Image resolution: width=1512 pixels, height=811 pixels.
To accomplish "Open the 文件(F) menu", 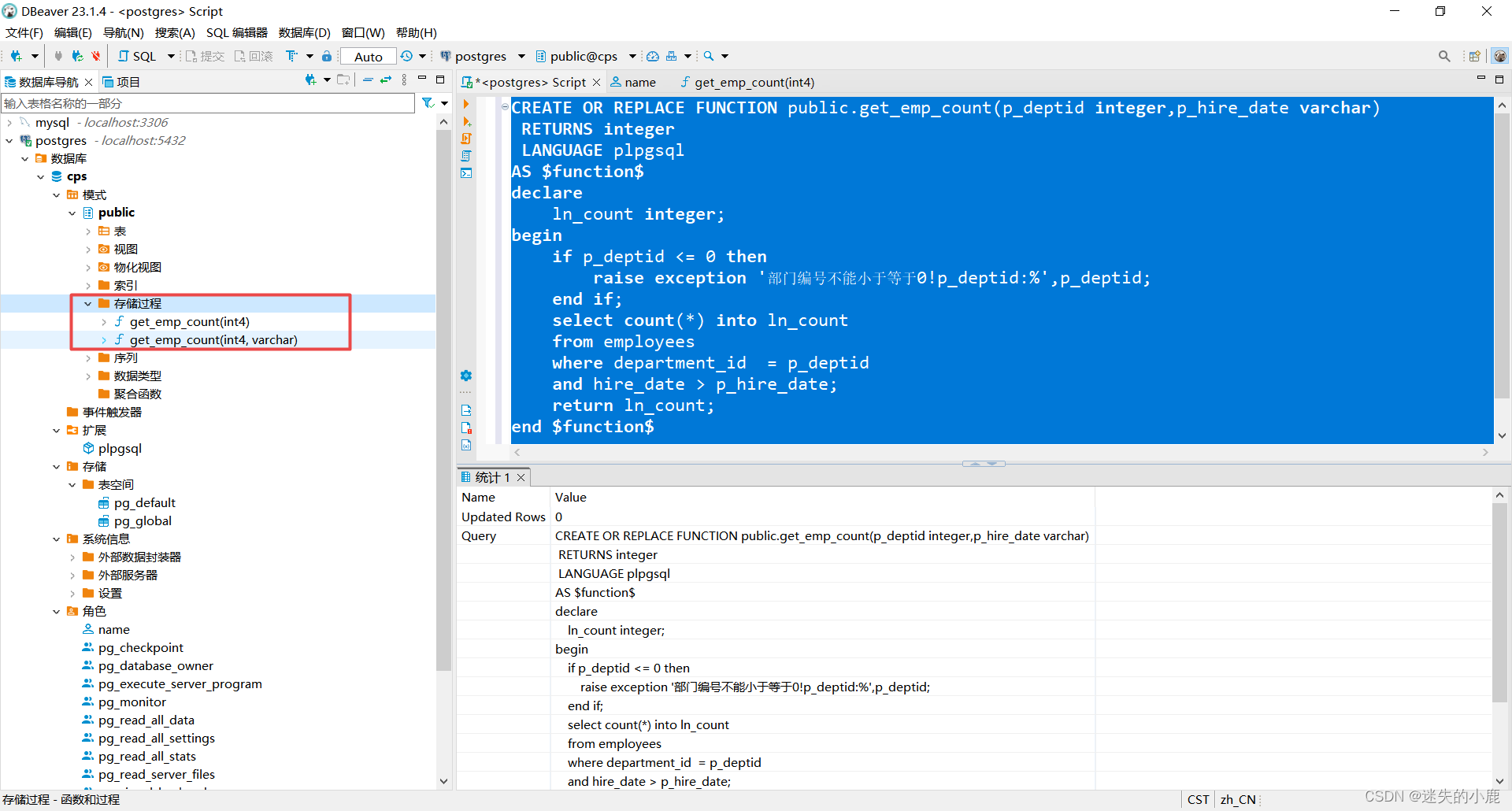I will [24, 32].
